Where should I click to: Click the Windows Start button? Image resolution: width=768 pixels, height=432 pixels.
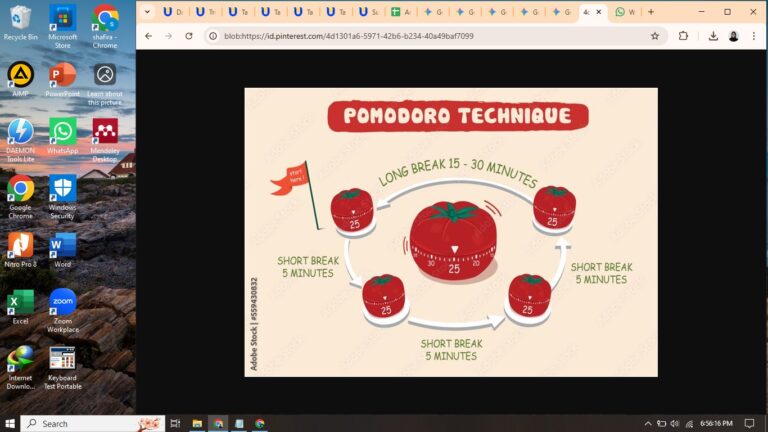pos(10,423)
